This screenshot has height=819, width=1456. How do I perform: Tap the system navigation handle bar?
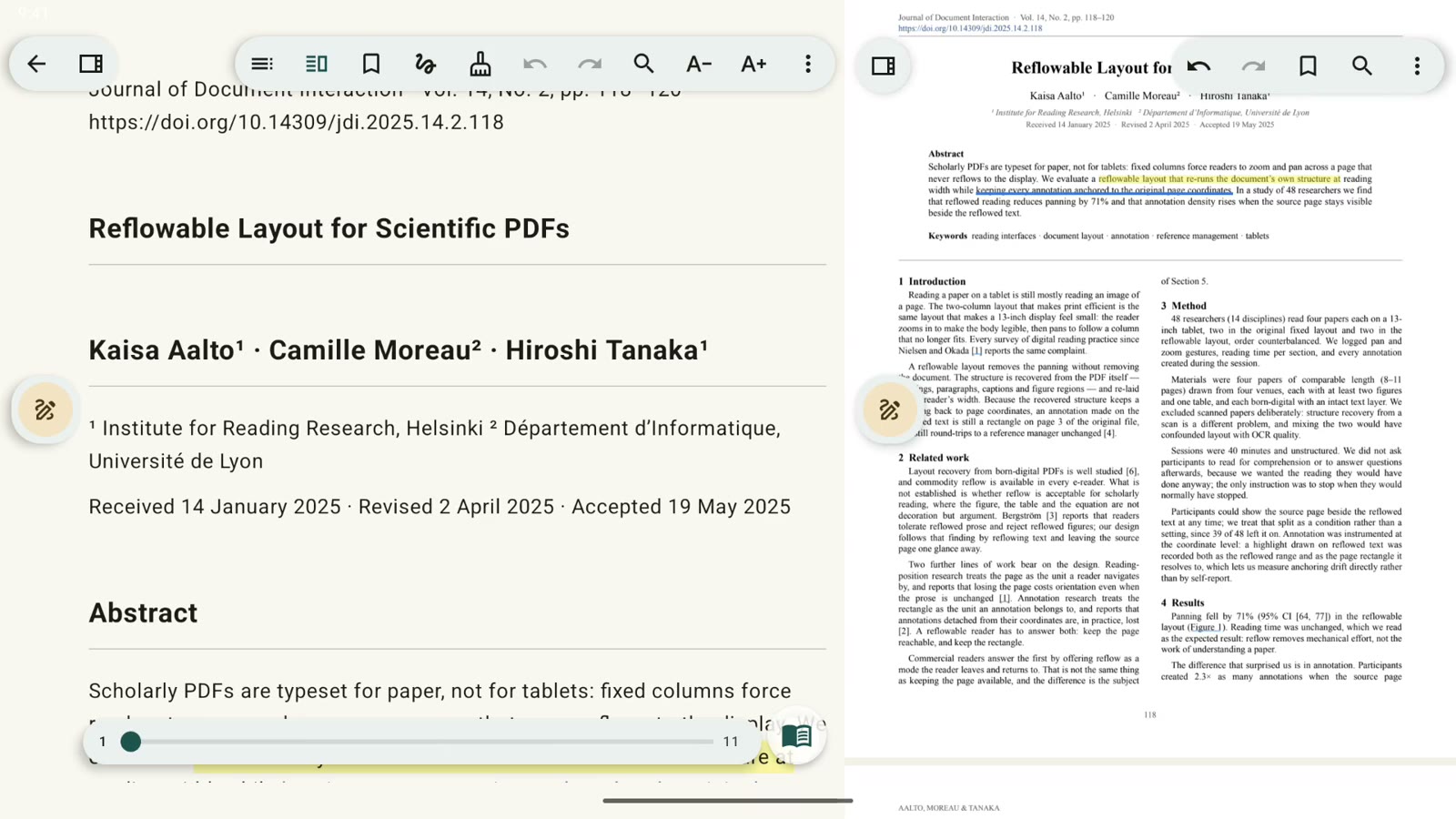tap(728, 801)
